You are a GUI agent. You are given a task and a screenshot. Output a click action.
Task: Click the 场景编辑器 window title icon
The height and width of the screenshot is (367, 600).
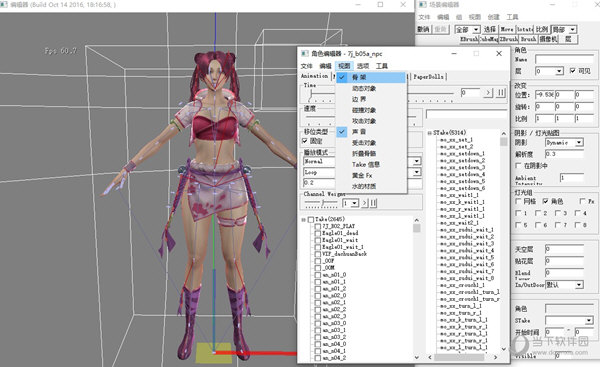point(422,5)
